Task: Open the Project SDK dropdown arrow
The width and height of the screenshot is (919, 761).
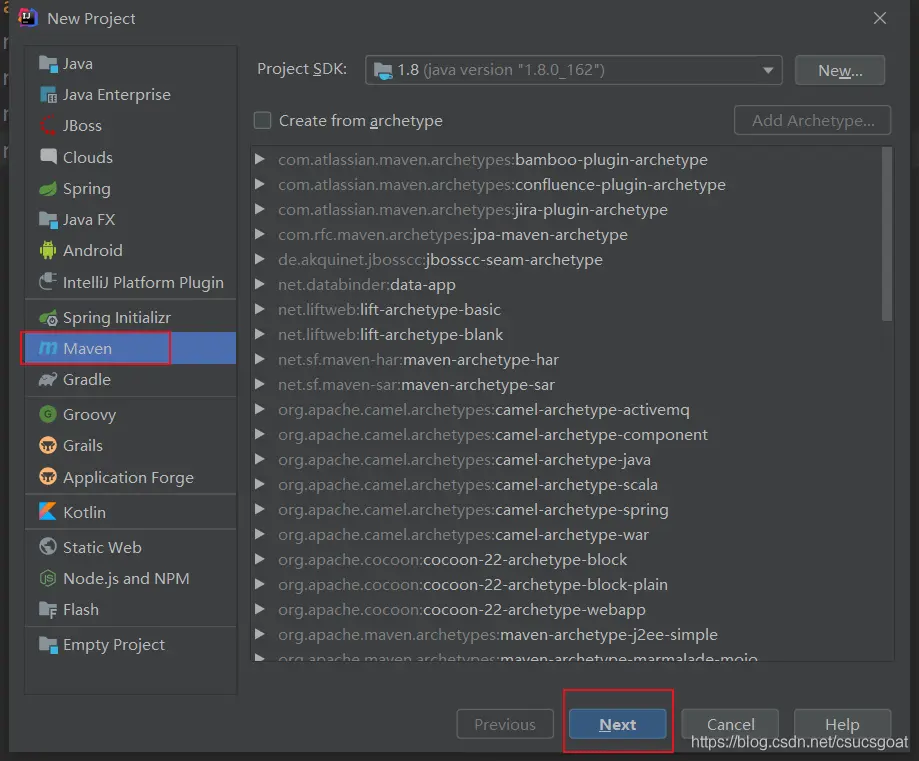Action: [x=768, y=70]
